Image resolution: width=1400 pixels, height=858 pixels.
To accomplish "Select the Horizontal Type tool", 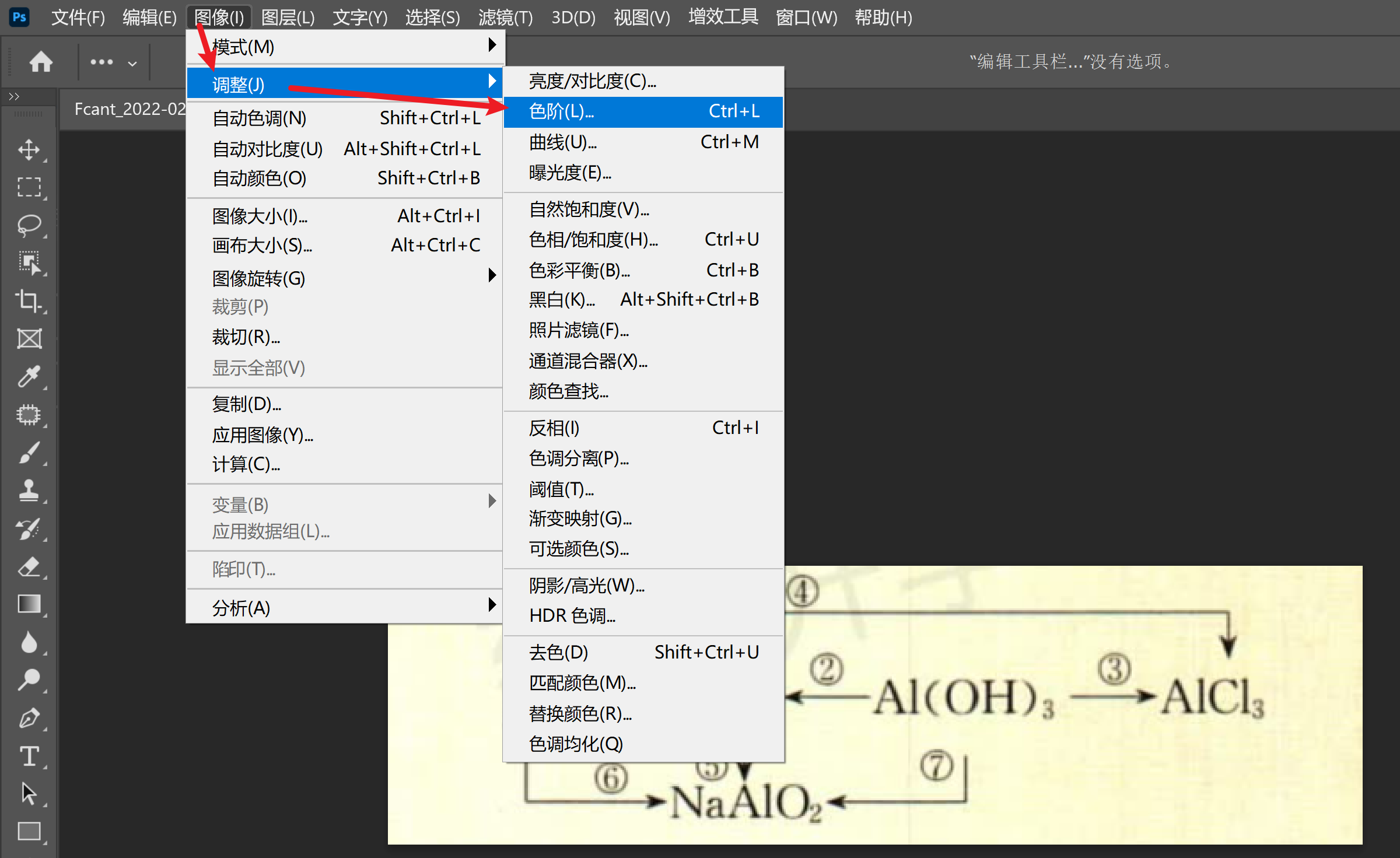I will (x=29, y=757).
